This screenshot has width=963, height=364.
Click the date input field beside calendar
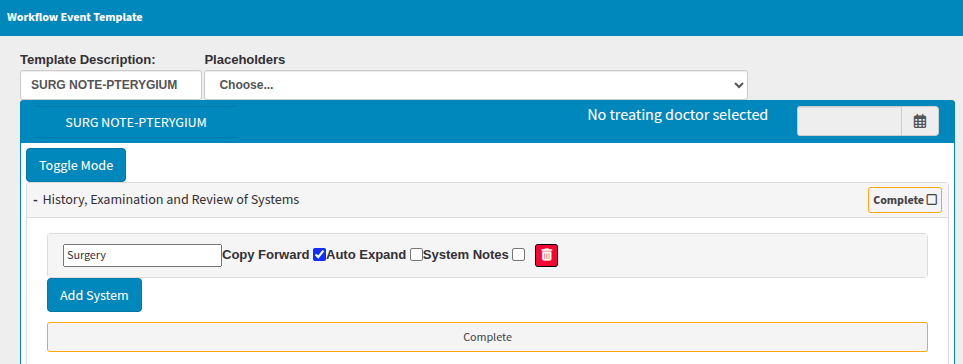(849, 121)
